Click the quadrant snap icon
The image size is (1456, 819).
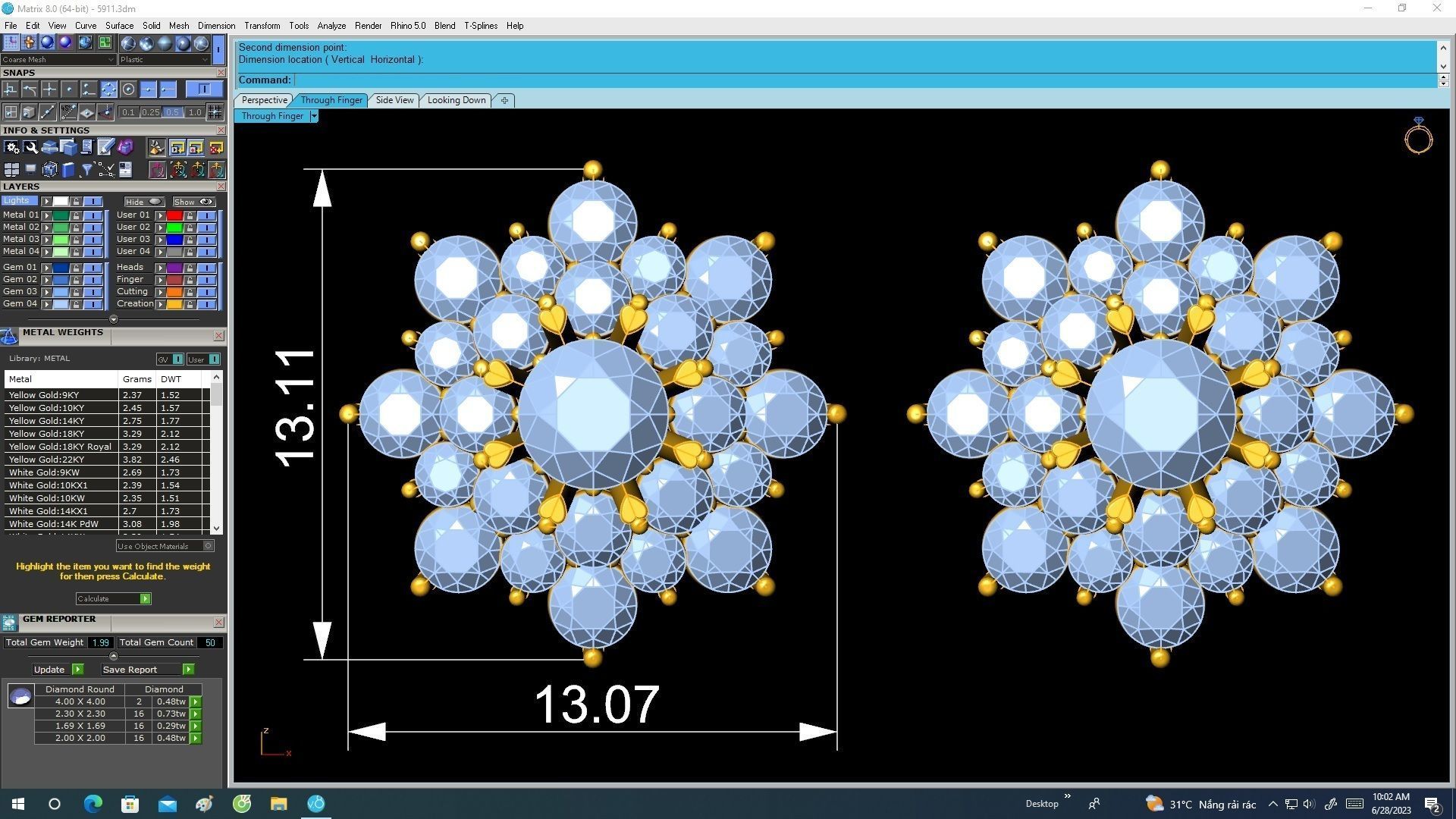tap(108, 89)
